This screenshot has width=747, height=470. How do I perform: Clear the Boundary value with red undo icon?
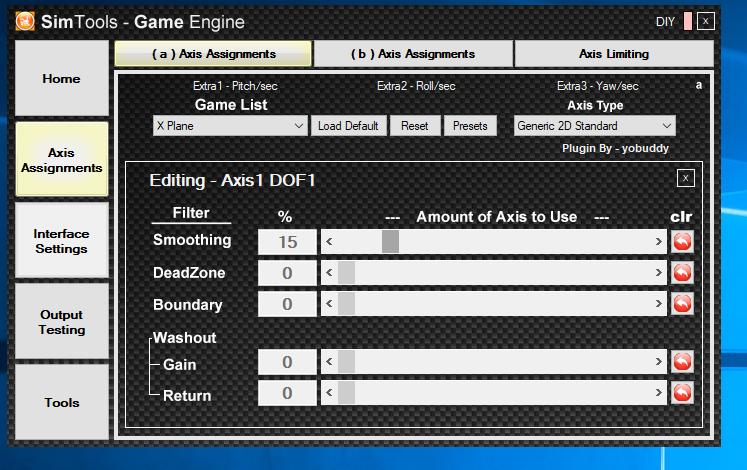coord(682,304)
